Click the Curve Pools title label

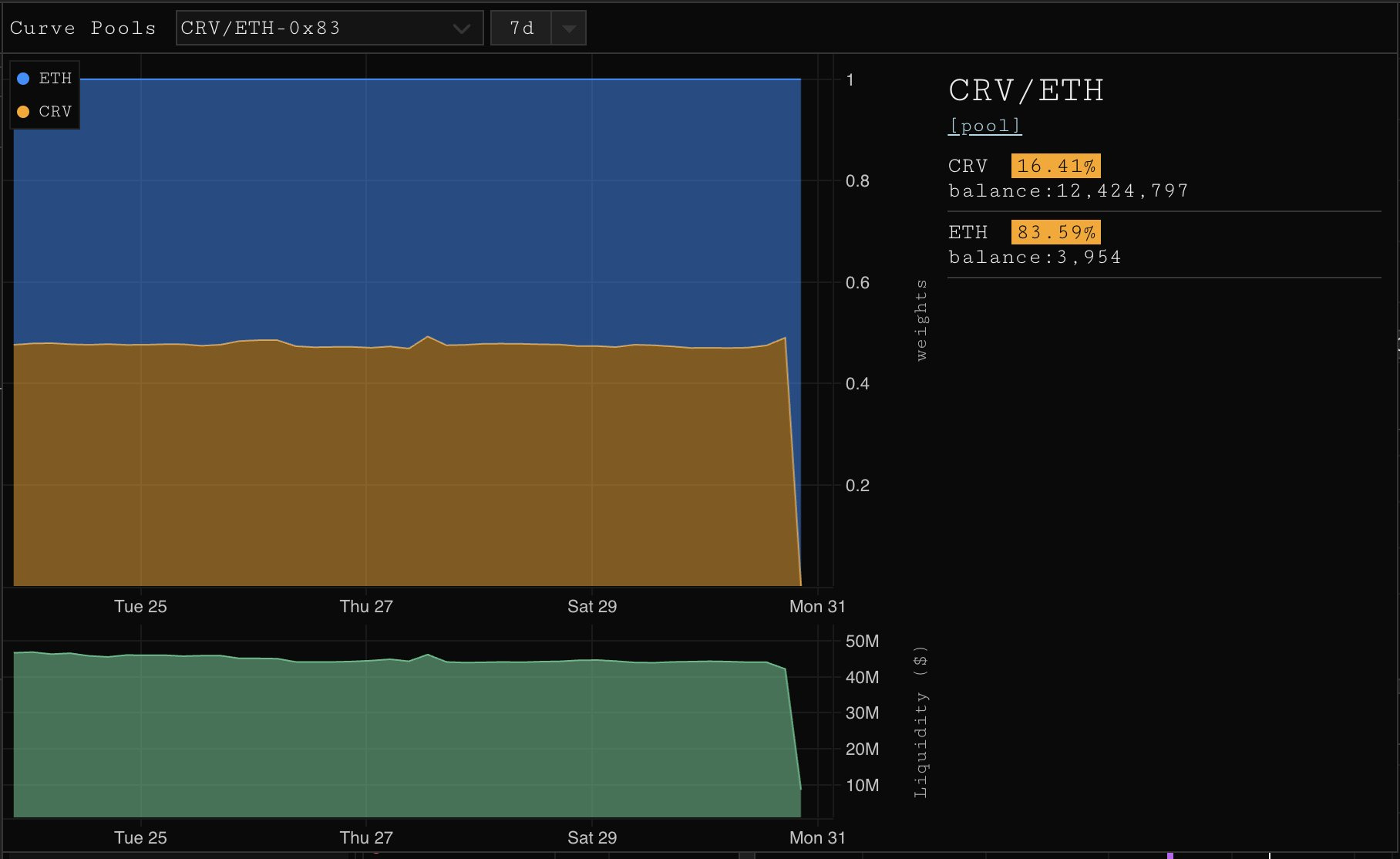(x=83, y=28)
